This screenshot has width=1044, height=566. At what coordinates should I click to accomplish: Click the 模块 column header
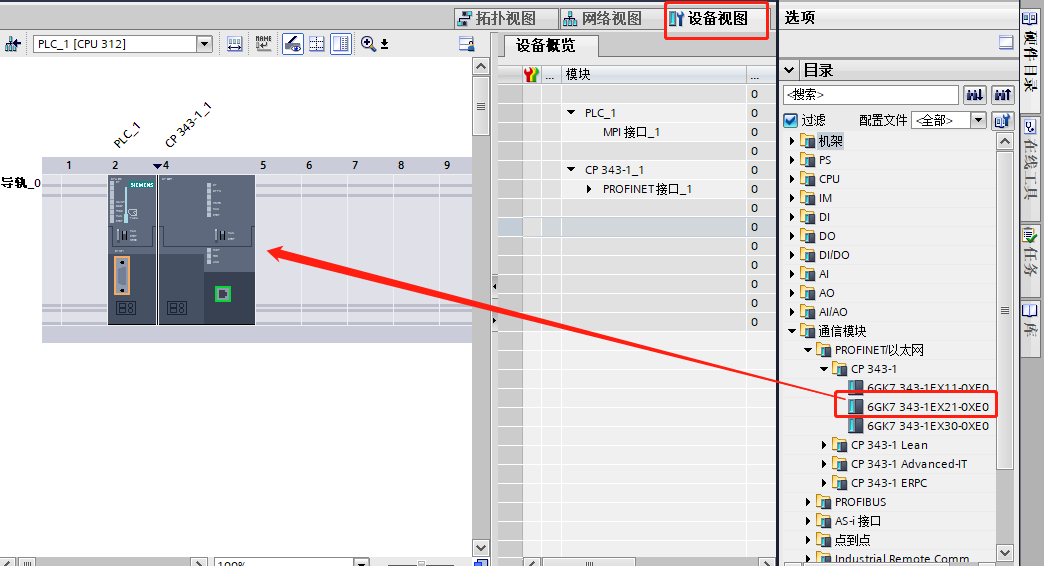pos(654,75)
